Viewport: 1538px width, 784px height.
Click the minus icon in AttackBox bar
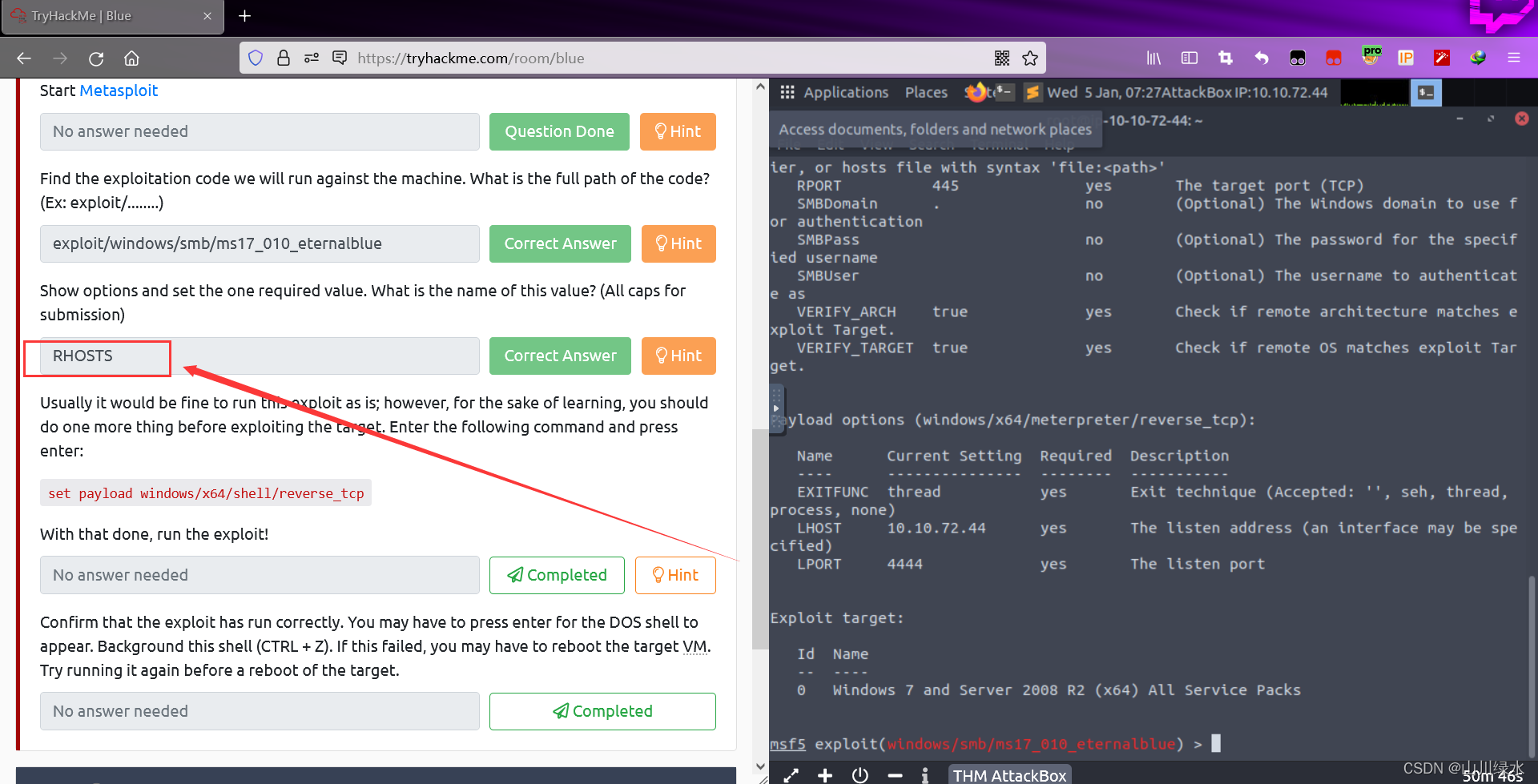[x=895, y=775]
